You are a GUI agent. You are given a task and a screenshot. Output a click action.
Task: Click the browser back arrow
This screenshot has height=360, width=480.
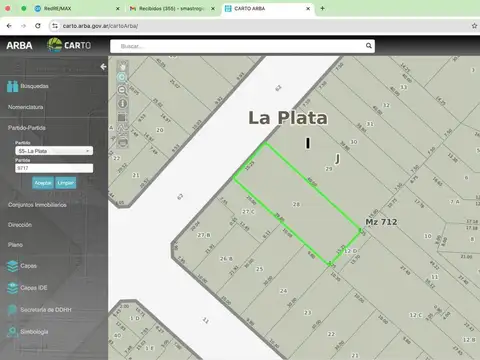coord(9,26)
